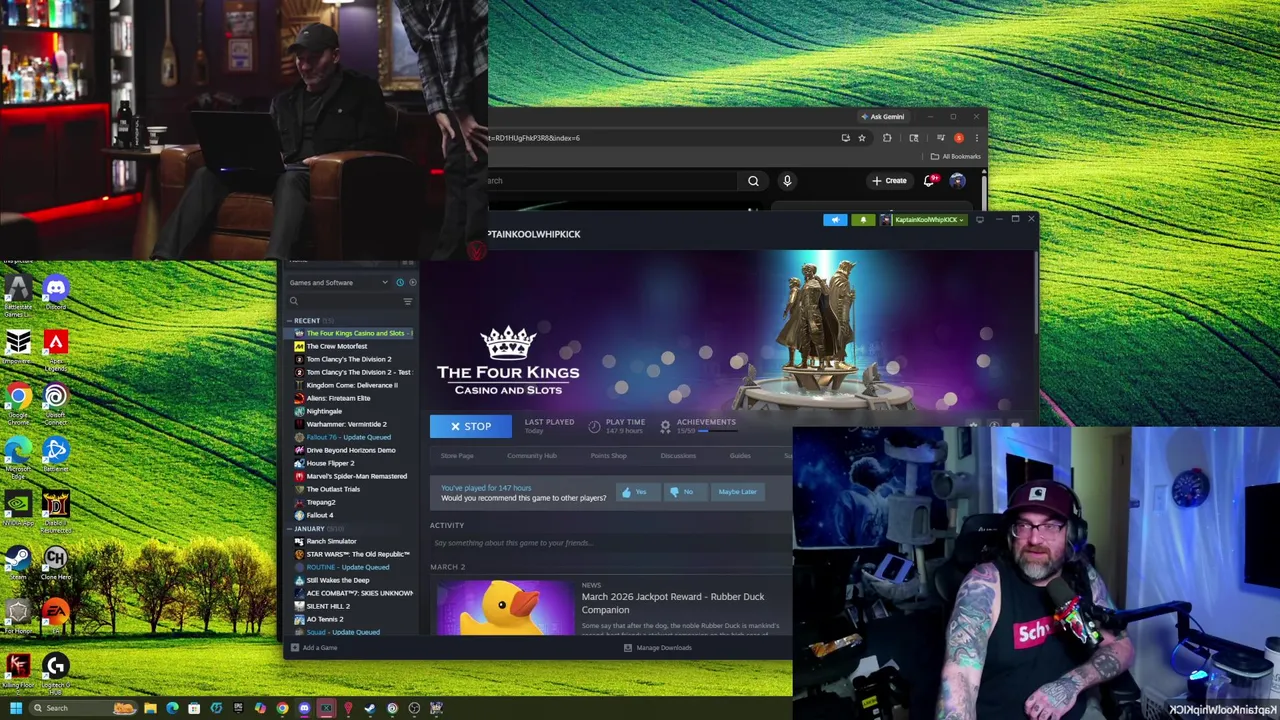Image resolution: width=1280 pixels, height=720 pixels.
Task: Open For Honor desktop shortcut
Action: pos(17,617)
